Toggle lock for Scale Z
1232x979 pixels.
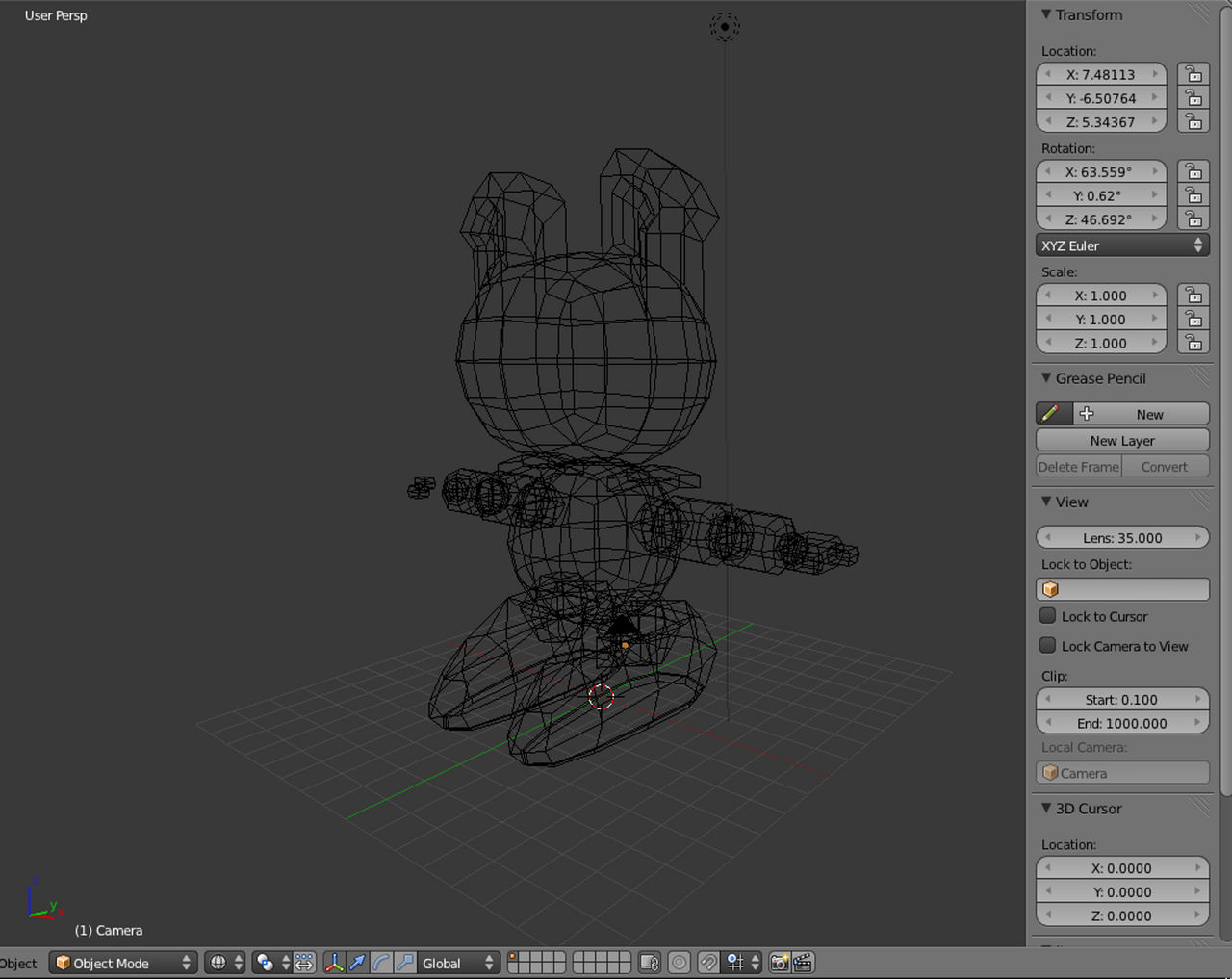(1193, 343)
